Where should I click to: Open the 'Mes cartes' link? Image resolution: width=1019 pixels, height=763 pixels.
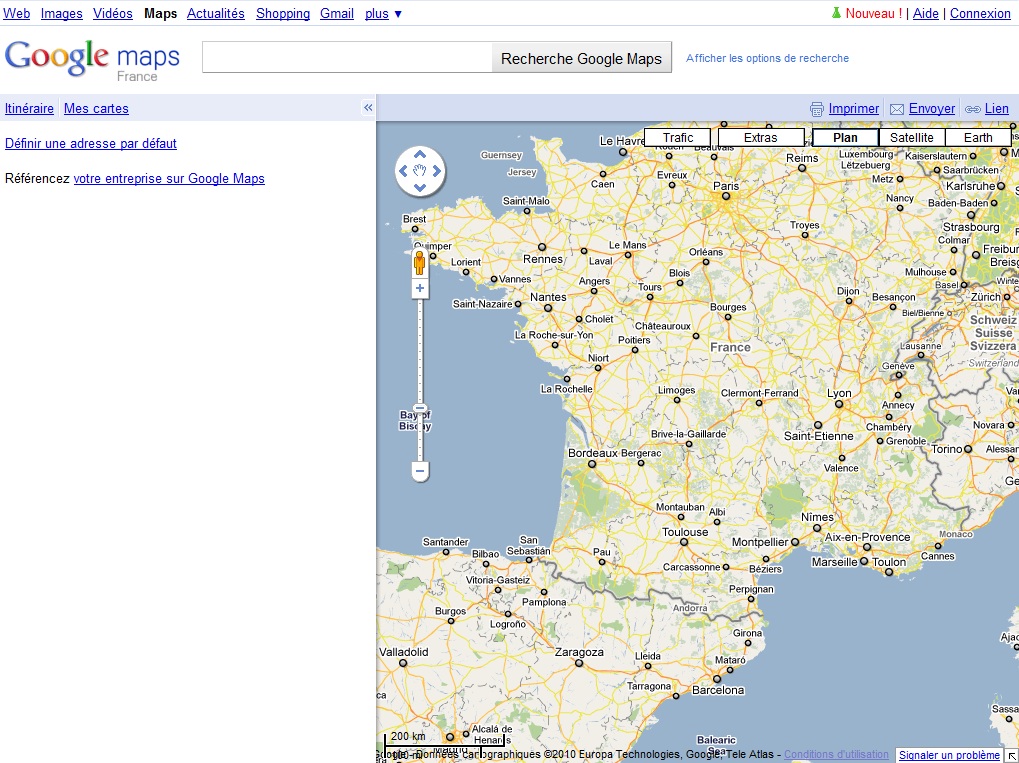tap(96, 109)
